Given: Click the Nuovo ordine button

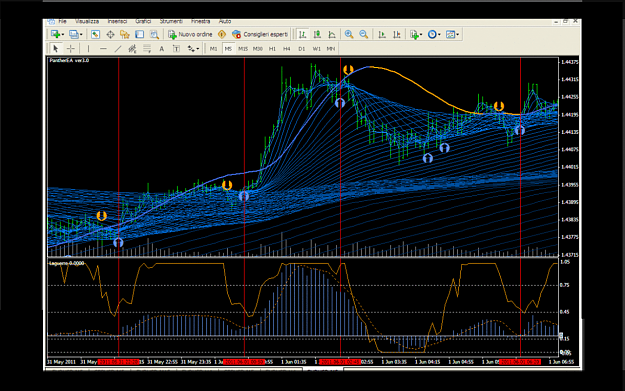Looking at the screenshot, I should click(190, 35).
